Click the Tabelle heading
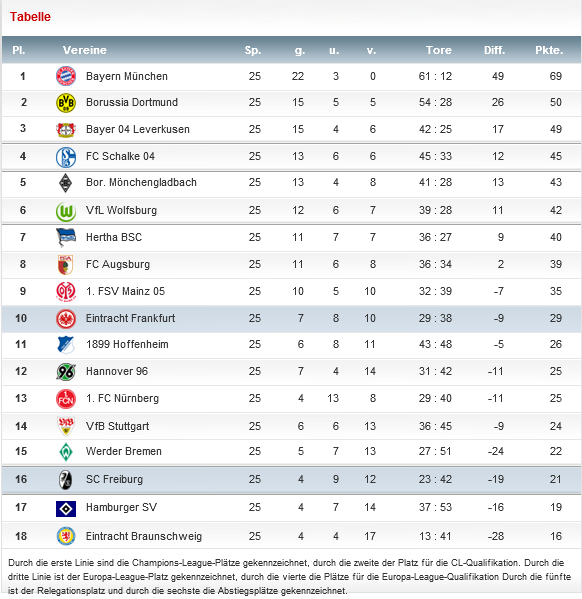 (x=30, y=17)
